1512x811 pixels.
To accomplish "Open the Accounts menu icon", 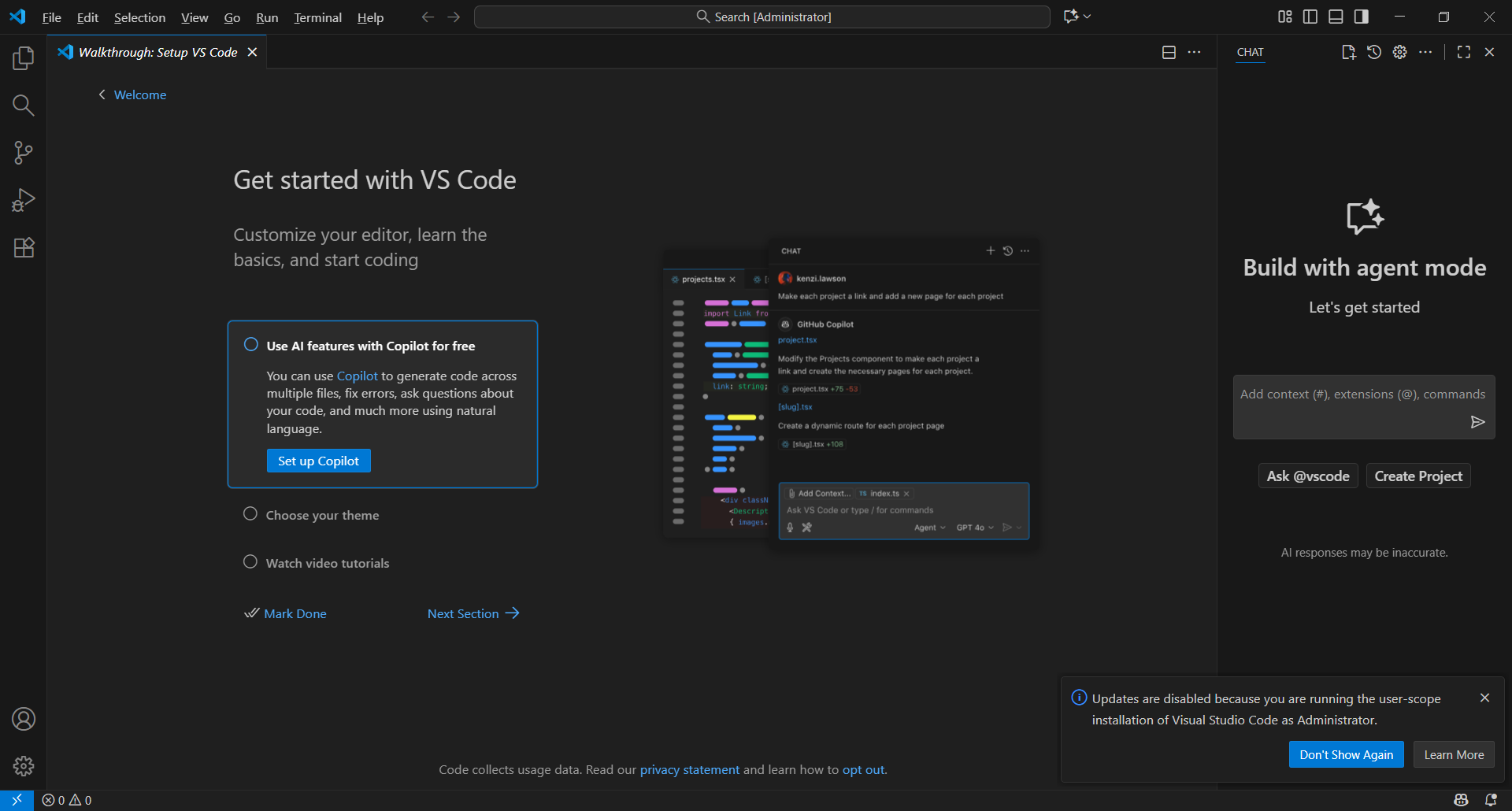I will pos(24,719).
